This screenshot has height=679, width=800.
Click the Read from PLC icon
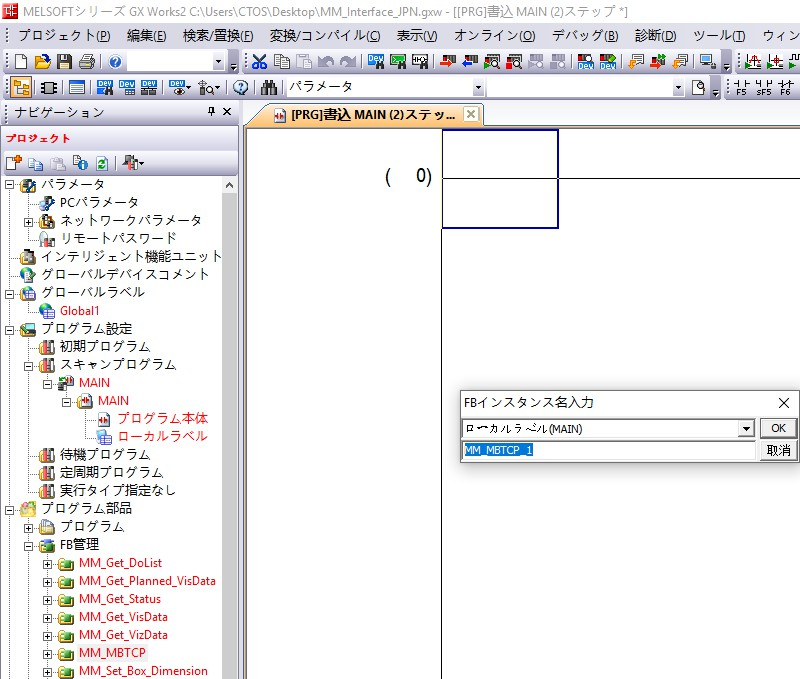470,62
